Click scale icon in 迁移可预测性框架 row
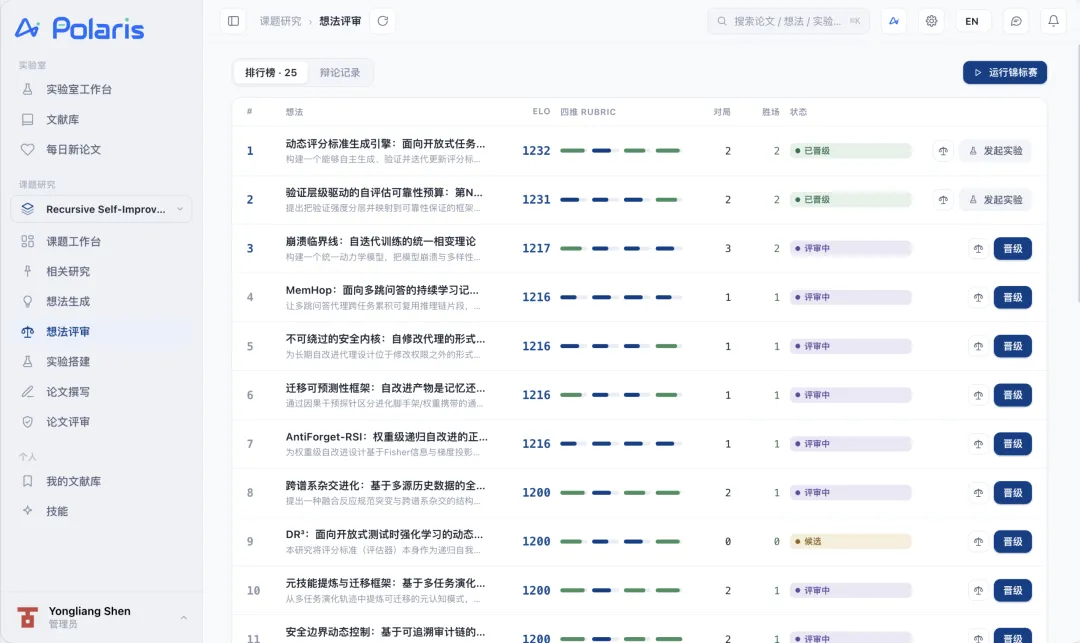The width and height of the screenshot is (1080, 643). (x=978, y=395)
